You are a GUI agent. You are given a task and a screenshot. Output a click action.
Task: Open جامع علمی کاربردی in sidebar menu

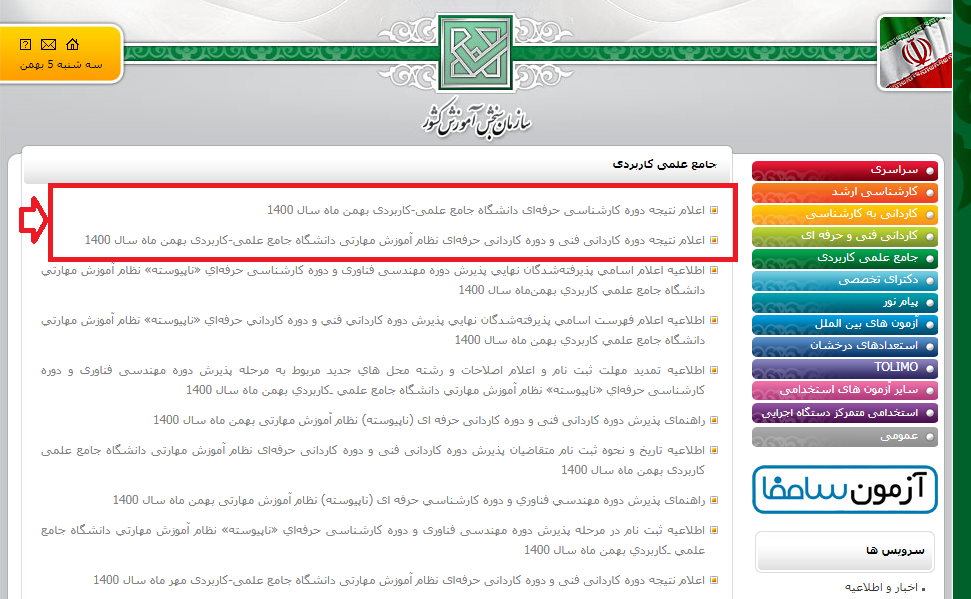point(845,258)
